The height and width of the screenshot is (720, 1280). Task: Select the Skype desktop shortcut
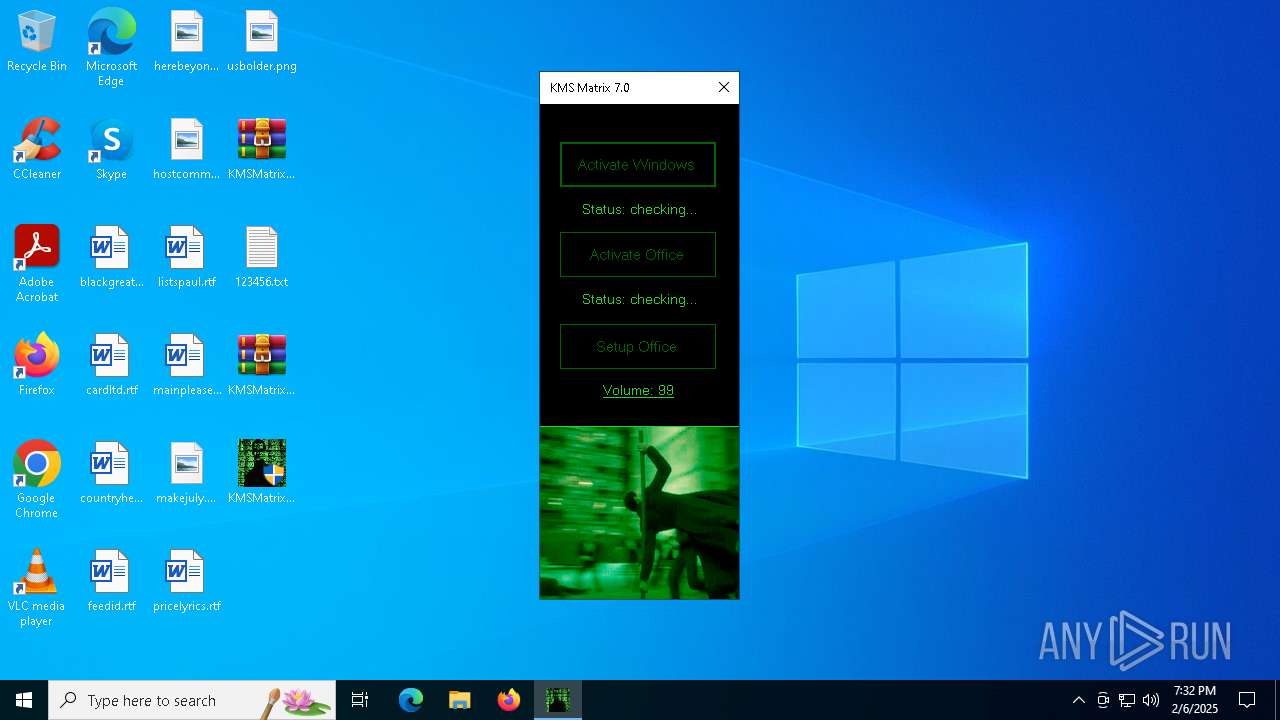[x=111, y=150]
